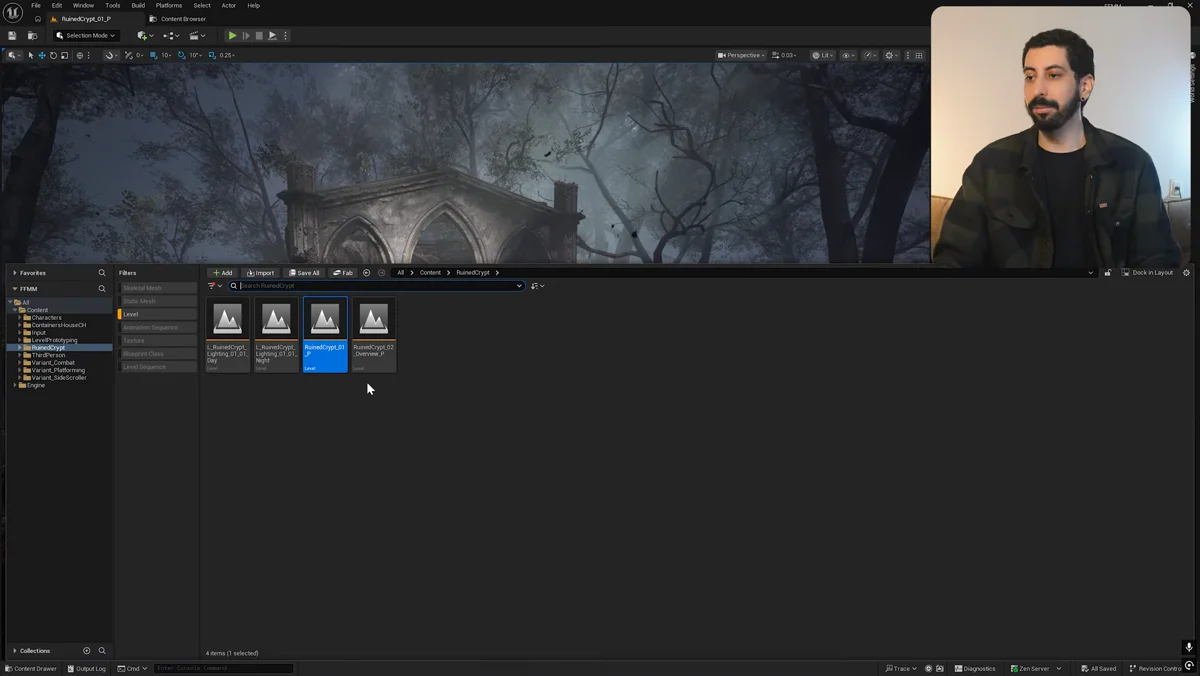Open Fab from the Content Browser

coord(343,272)
